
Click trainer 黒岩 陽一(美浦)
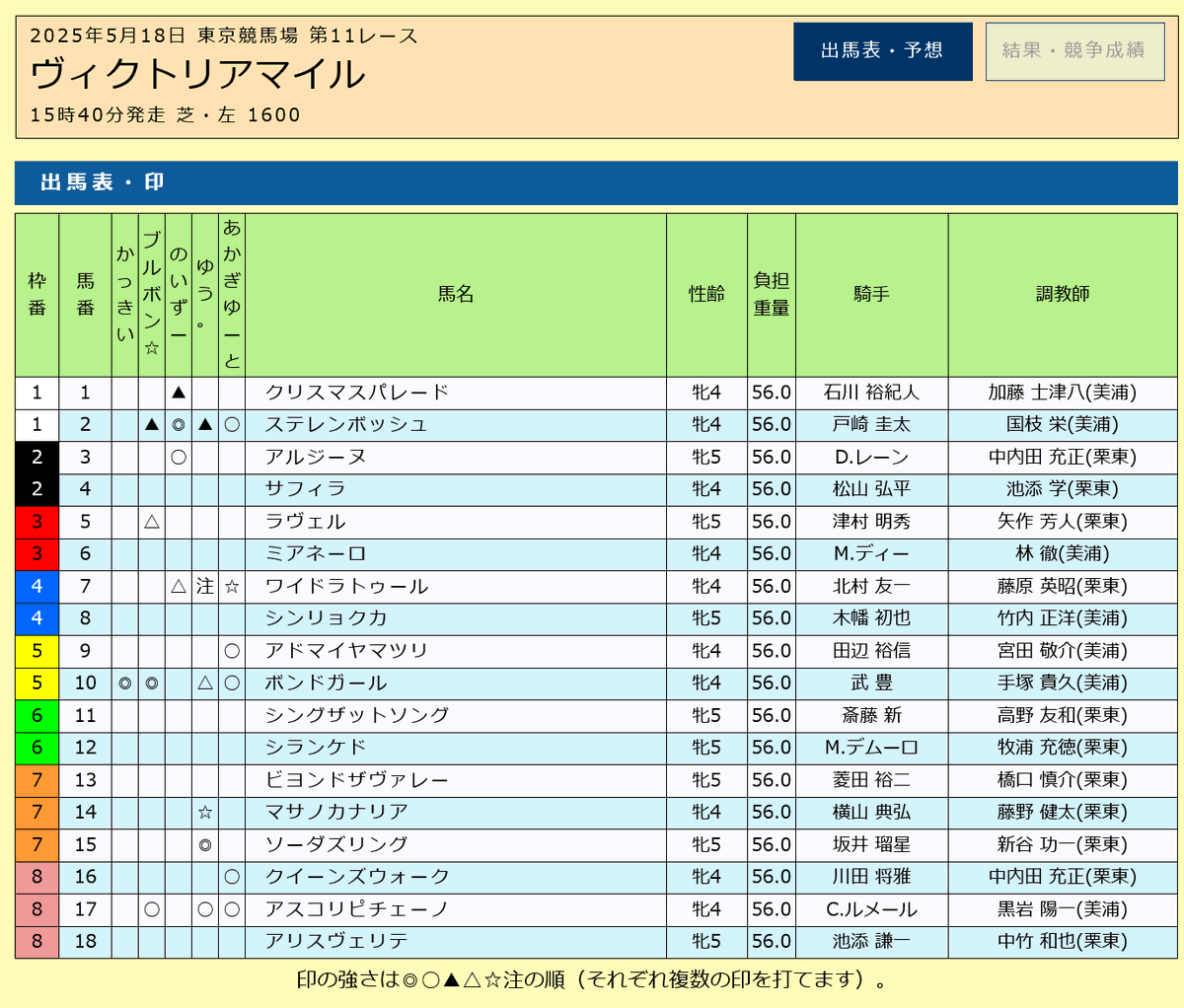tap(1063, 909)
